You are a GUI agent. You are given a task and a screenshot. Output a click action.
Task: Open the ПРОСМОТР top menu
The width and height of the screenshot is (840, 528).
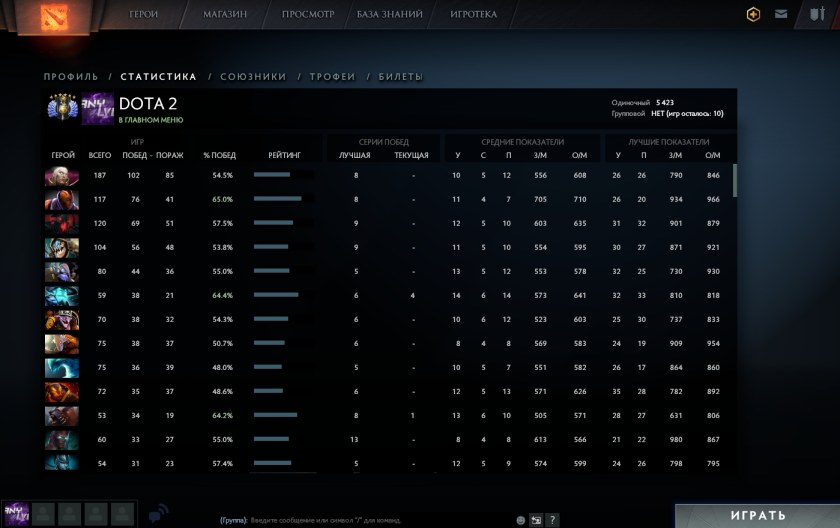pos(308,14)
